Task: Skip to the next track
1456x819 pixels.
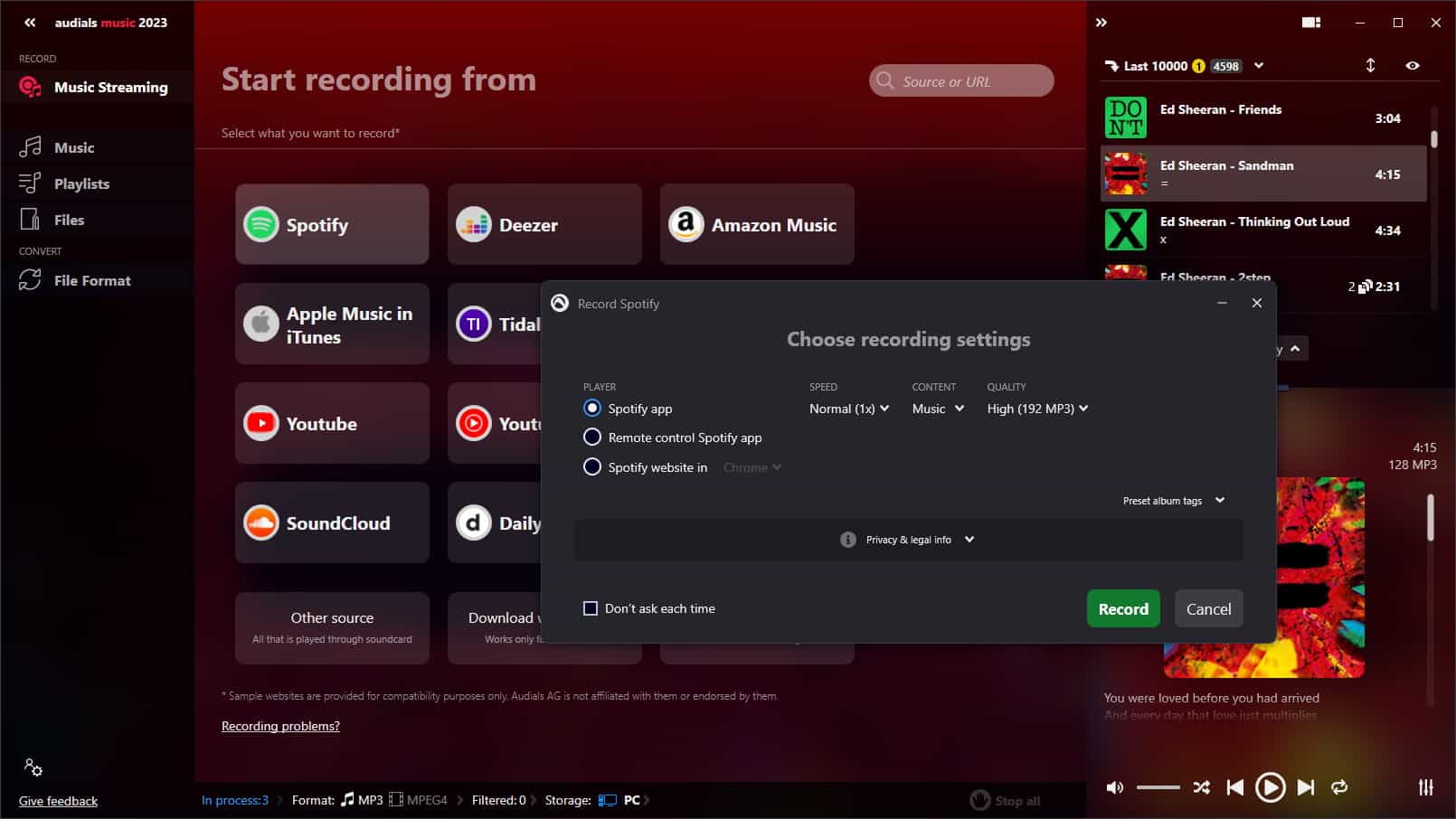Action: pyautogui.click(x=1306, y=787)
